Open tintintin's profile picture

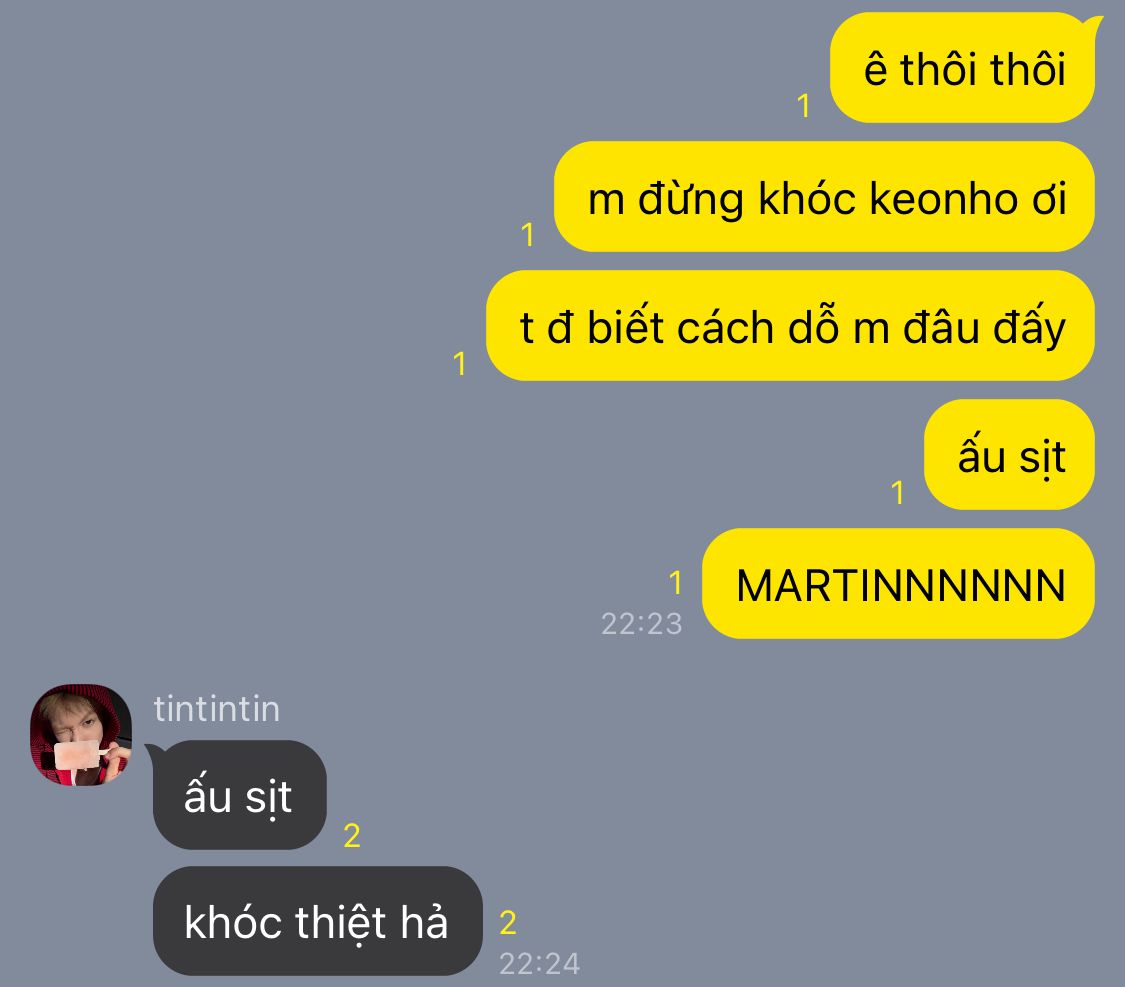point(80,735)
